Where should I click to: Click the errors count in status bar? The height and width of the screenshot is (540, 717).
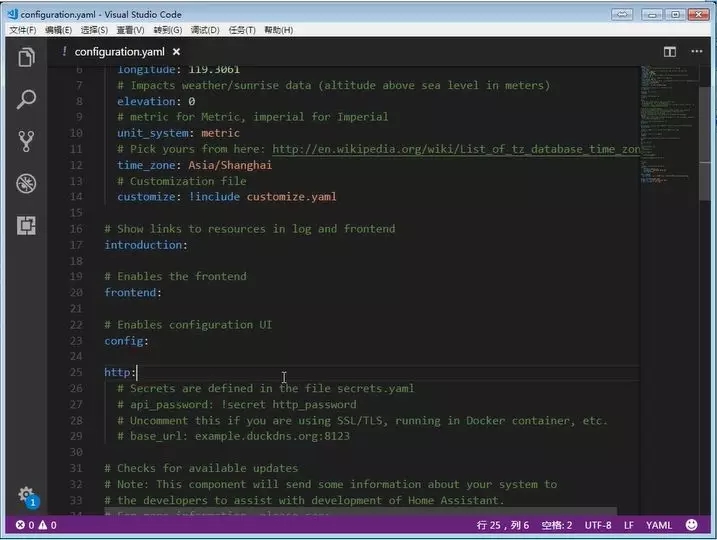[x=25, y=525]
